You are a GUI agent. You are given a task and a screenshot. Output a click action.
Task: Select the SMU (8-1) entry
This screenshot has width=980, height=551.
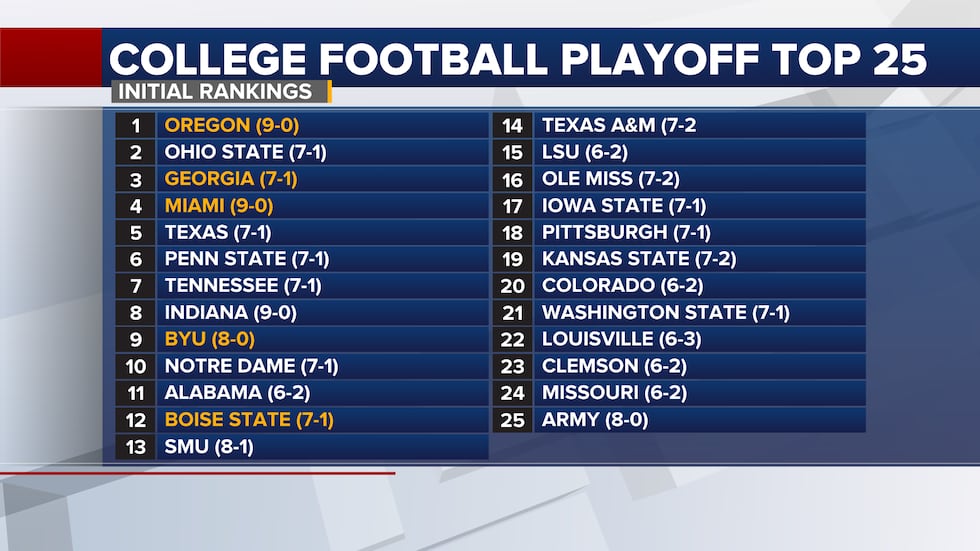click(302, 447)
